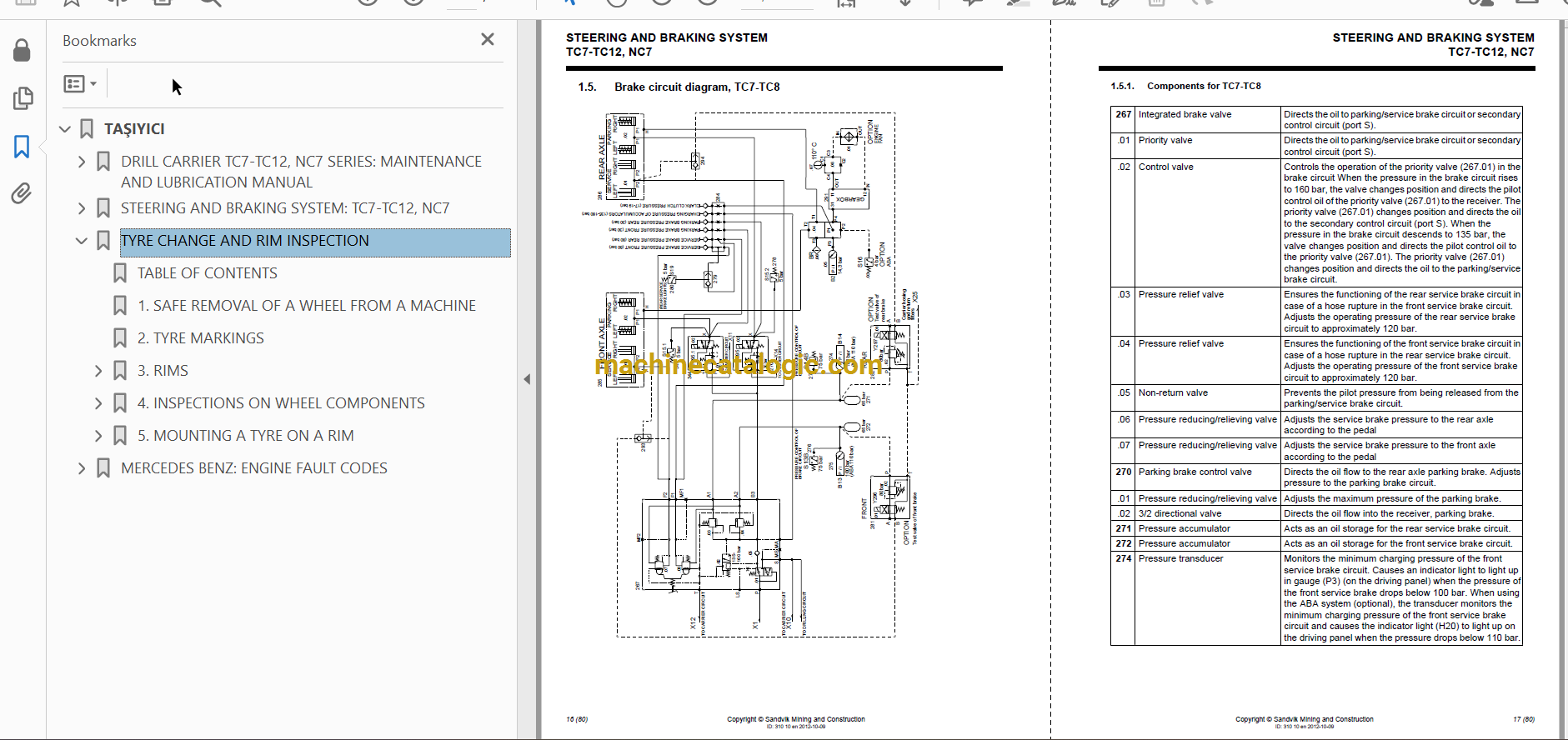Click the 'Priority valve' table cell
The height and width of the screenshot is (740, 1568).
point(1207,146)
